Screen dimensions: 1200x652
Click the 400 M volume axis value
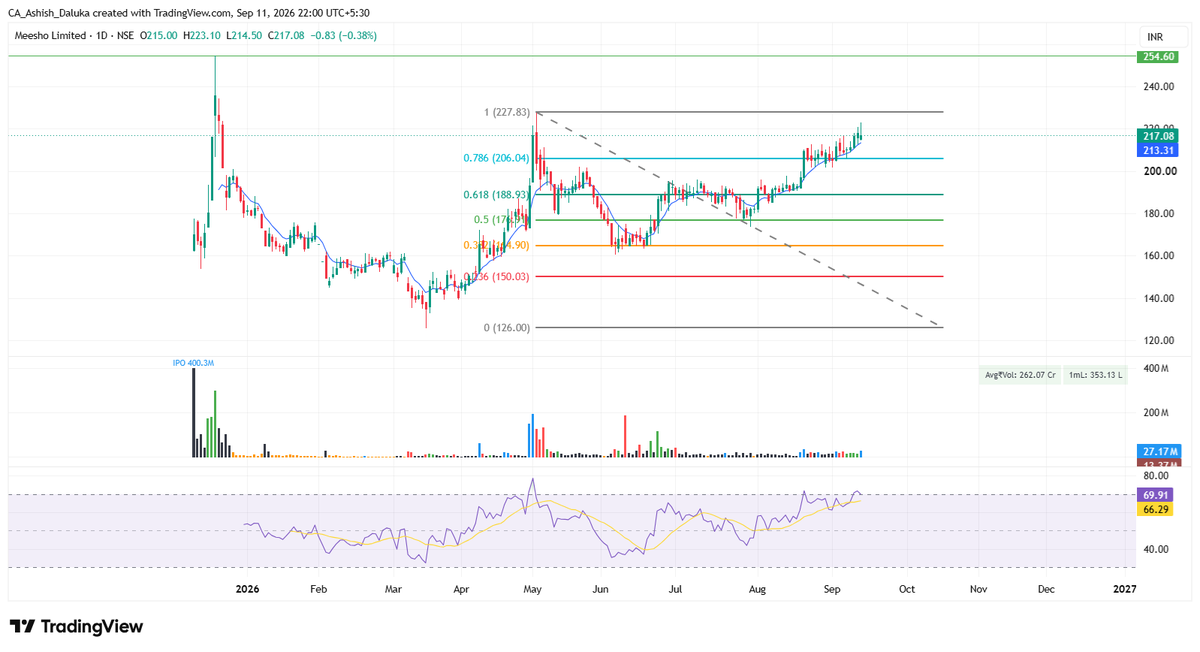1158,370
